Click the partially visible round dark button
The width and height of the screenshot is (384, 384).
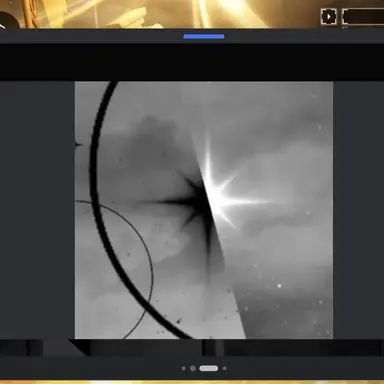8,21
